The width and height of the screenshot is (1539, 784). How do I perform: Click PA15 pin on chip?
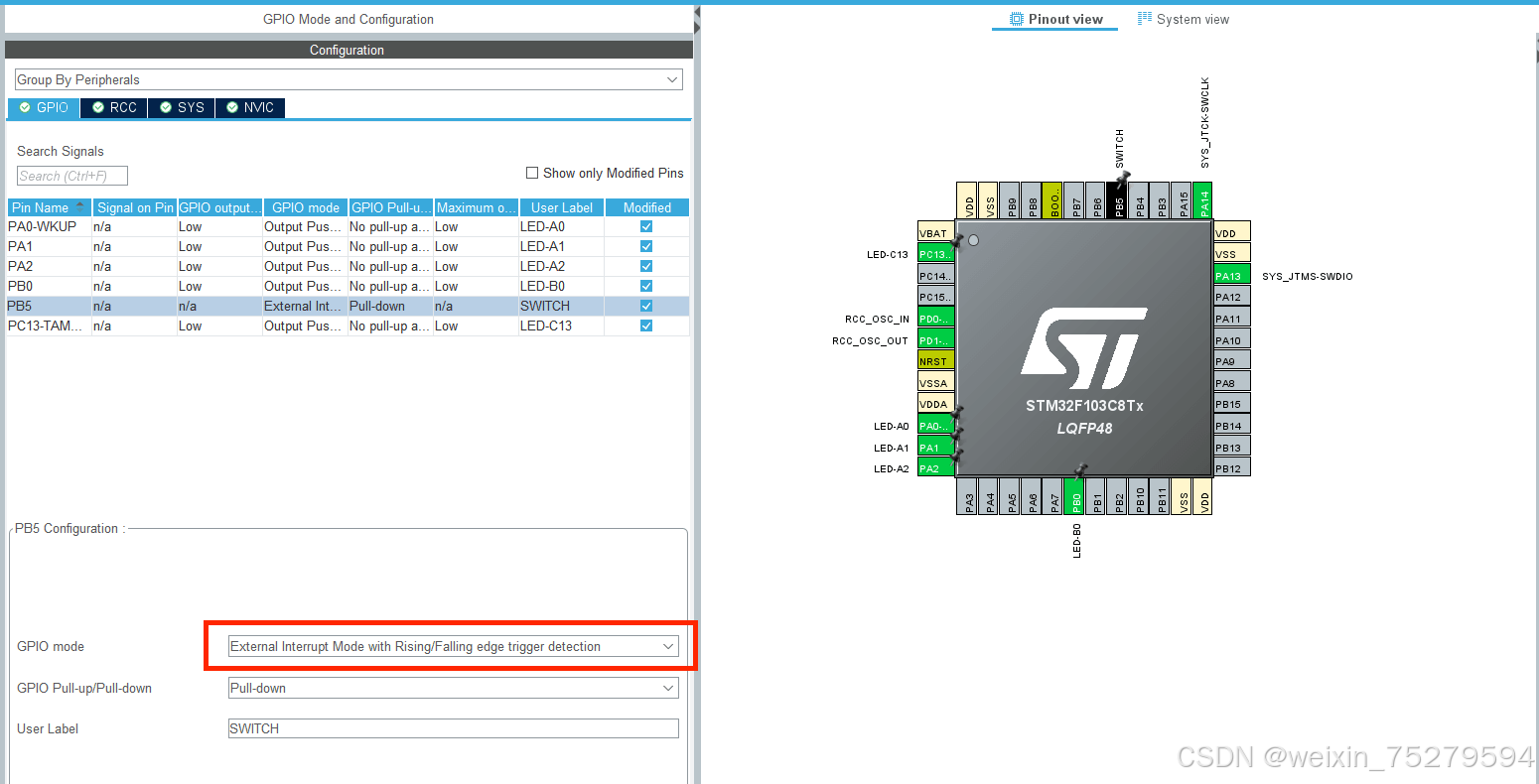coord(1183,200)
